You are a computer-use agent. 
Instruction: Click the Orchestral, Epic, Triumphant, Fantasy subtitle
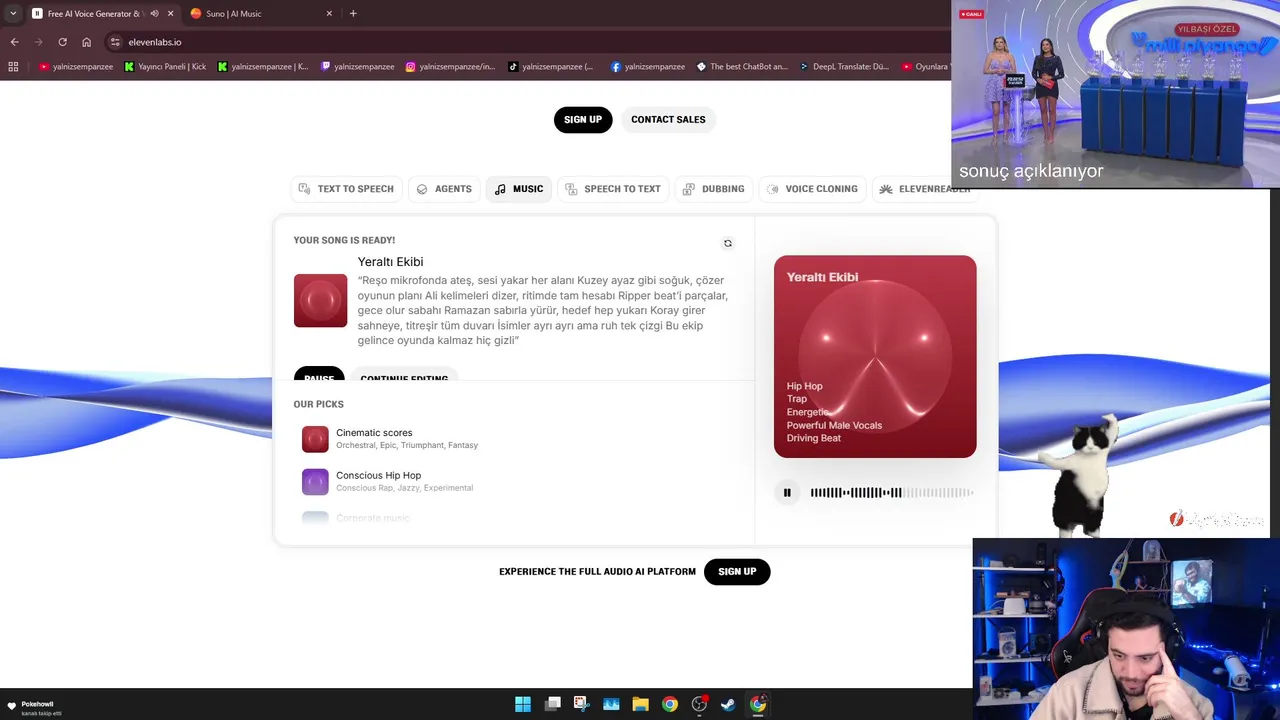tap(407, 445)
